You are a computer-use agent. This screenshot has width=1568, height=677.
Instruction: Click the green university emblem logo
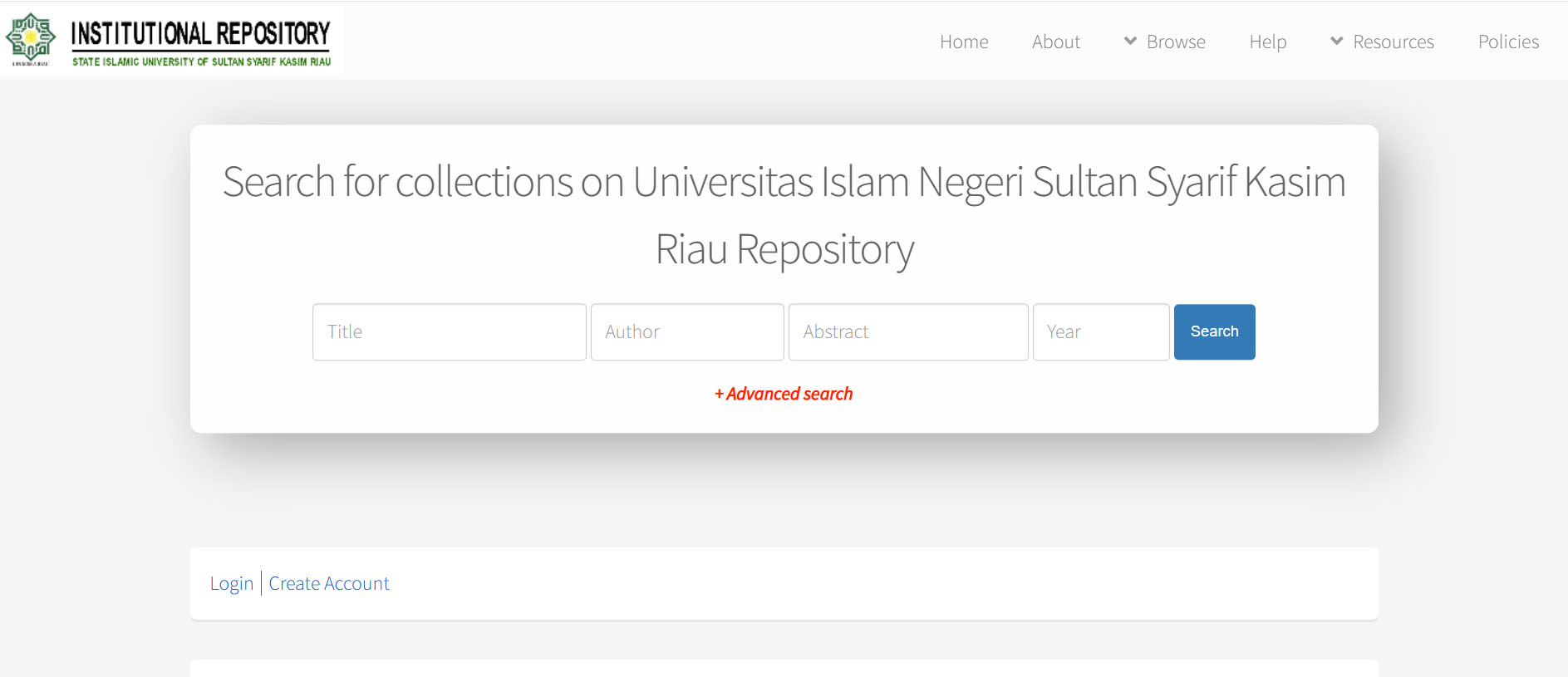click(31, 38)
